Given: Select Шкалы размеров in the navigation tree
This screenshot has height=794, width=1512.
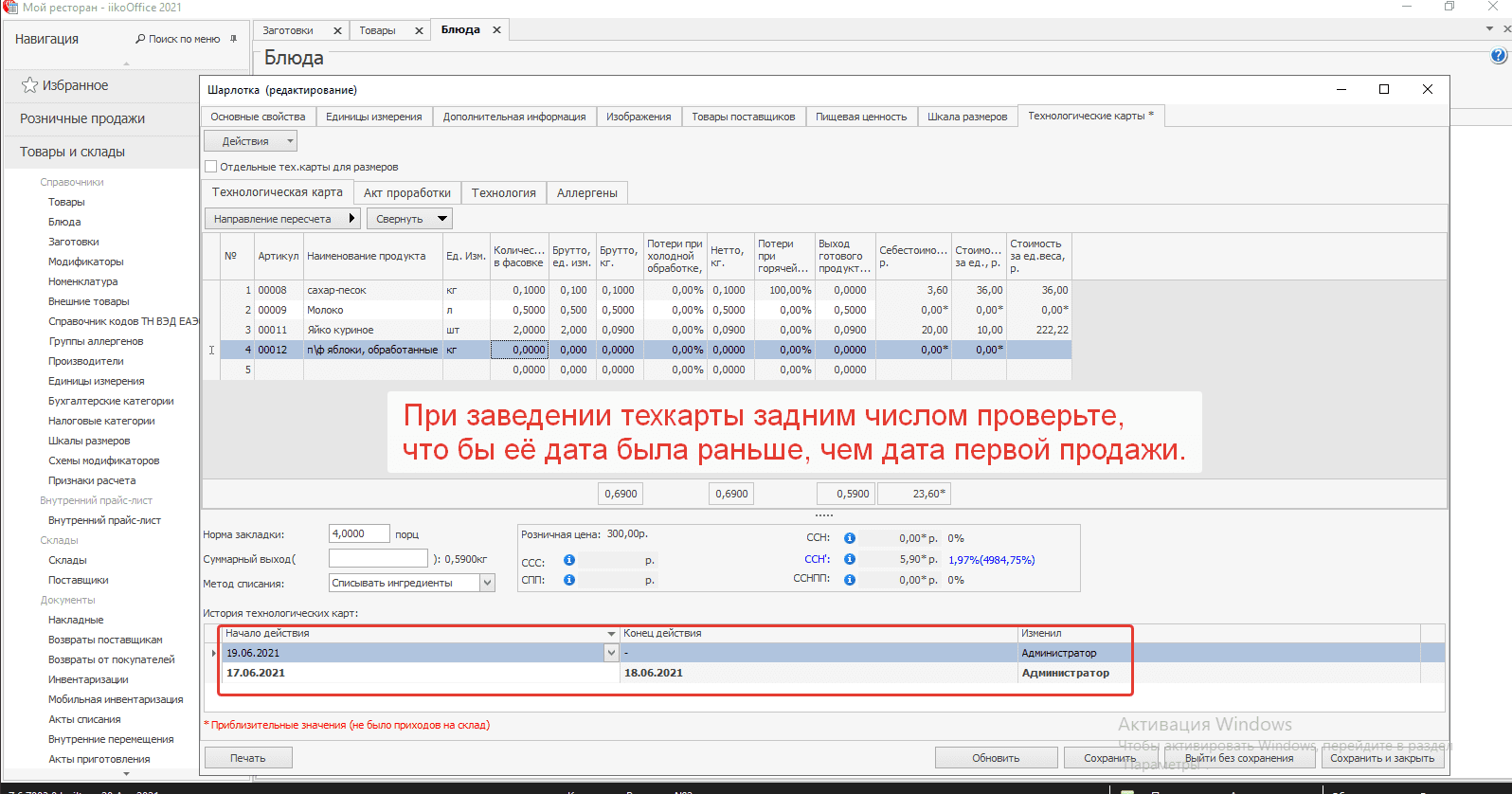Looking at the screenshot, I should pos(89,441).
